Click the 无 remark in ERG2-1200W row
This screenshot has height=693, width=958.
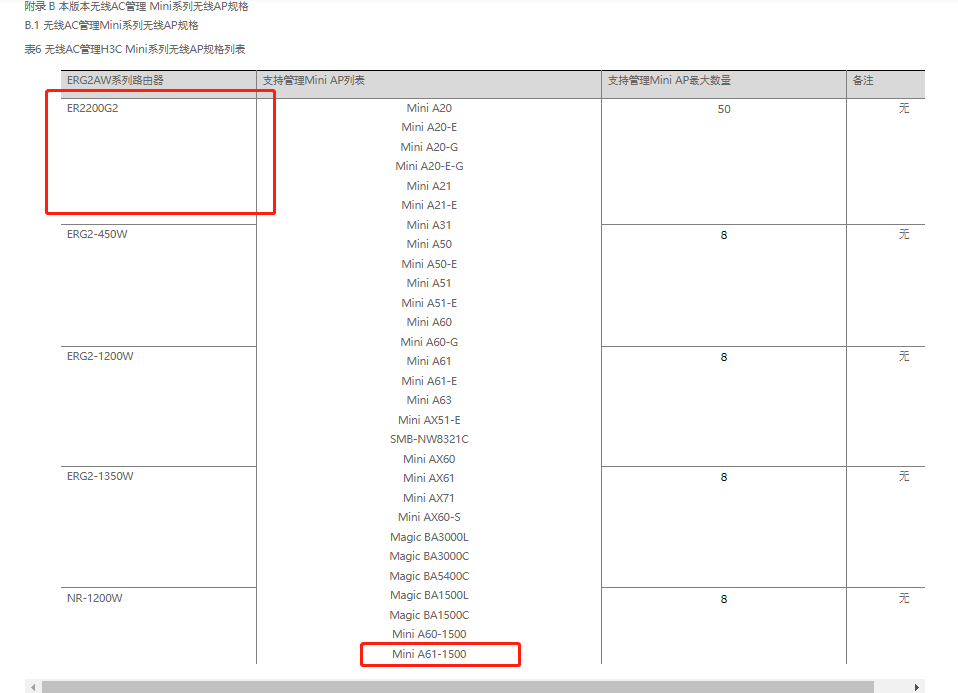pos(904,356)
